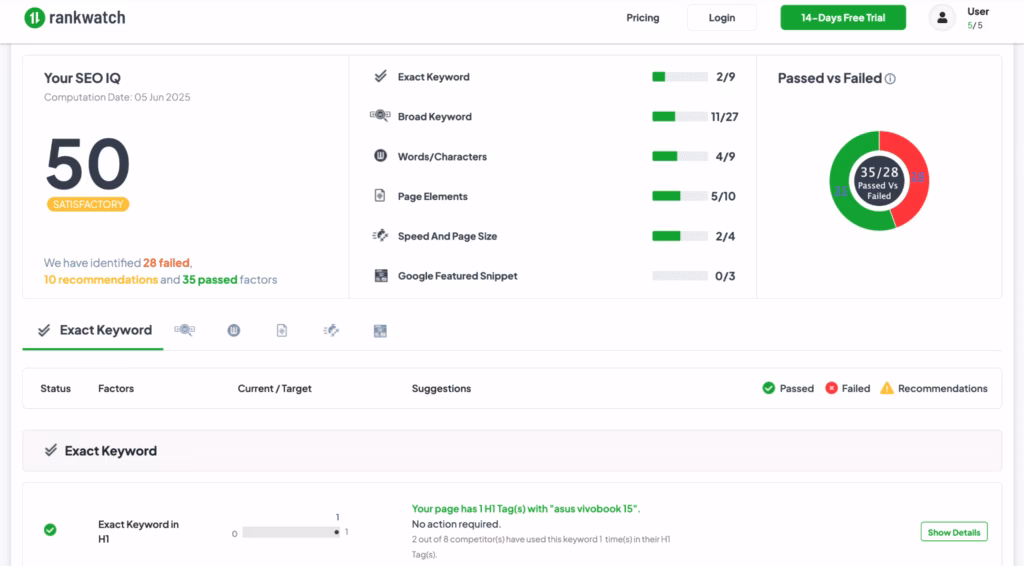Click the red Failed legend icon

pyautogui.click(x=831, y=388)
